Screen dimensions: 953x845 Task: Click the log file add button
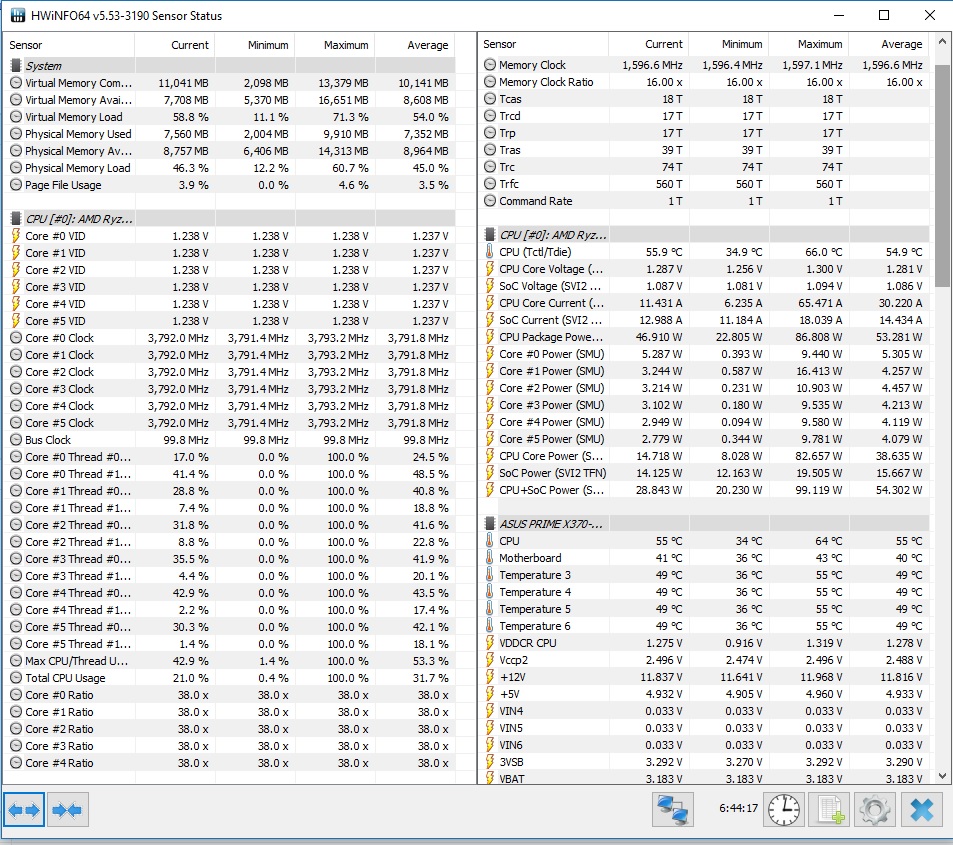pyautogui.click(x=830, y=809)
